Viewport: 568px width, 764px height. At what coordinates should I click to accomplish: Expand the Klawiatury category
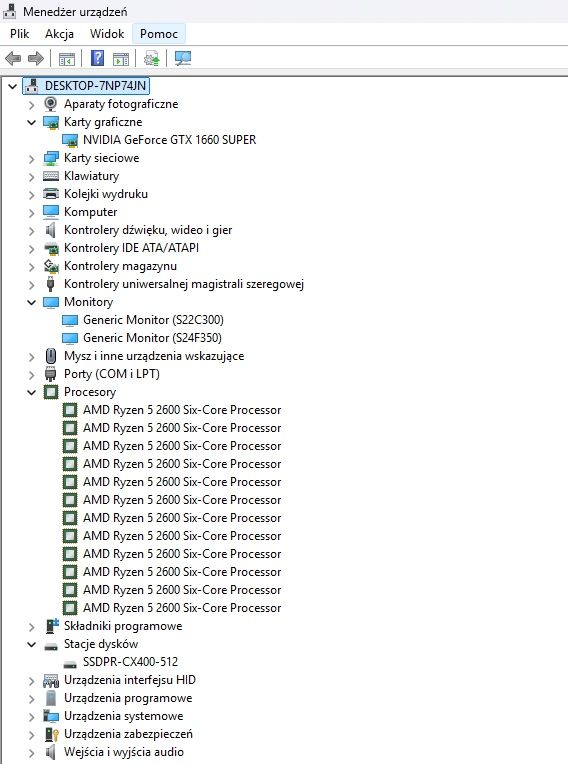click(32, 176)
